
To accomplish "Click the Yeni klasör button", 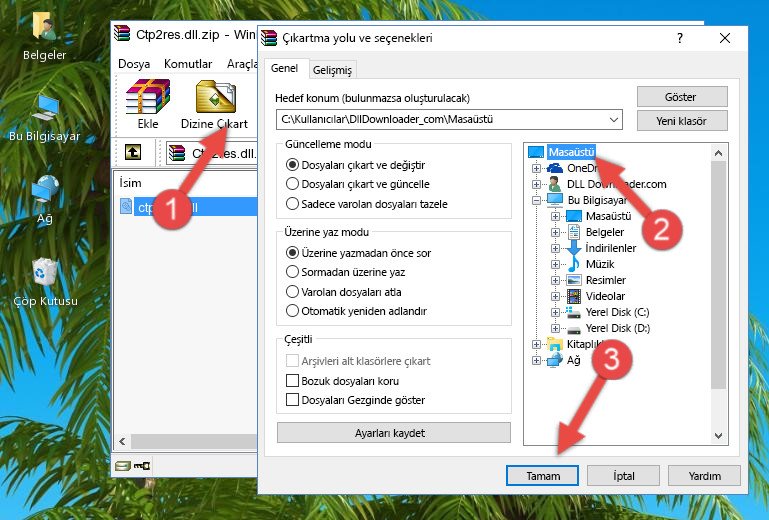I will tap(682, 121).
